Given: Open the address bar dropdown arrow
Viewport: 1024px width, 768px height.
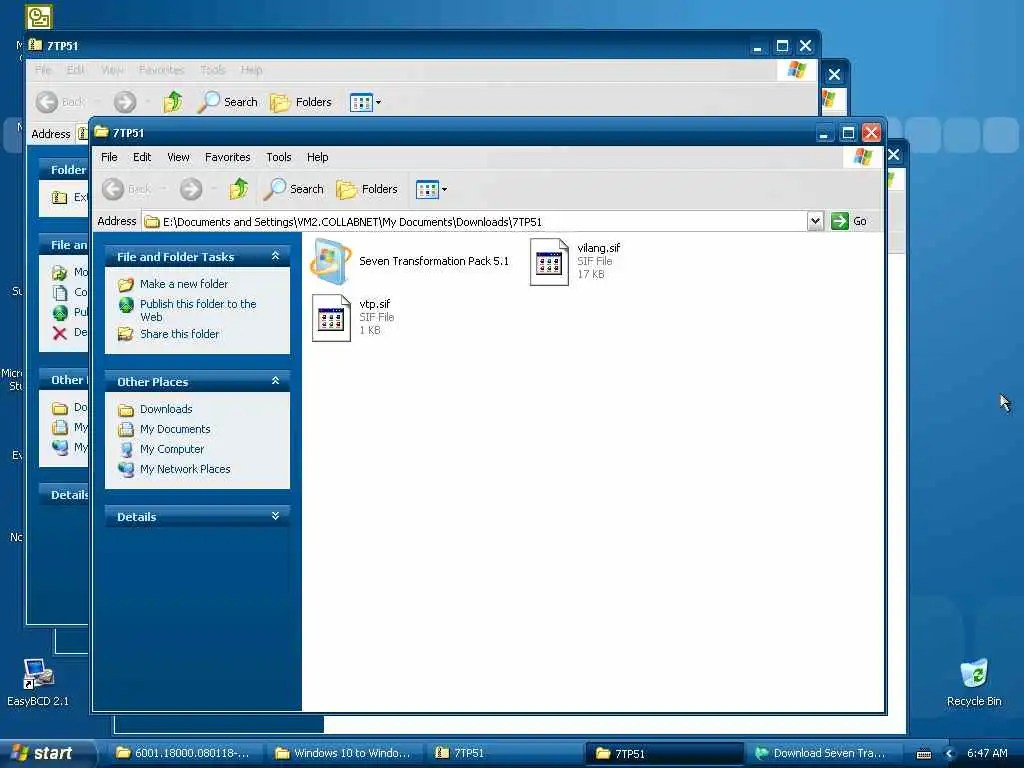Looking at the screenshot, I should click(x=815, y=221).
